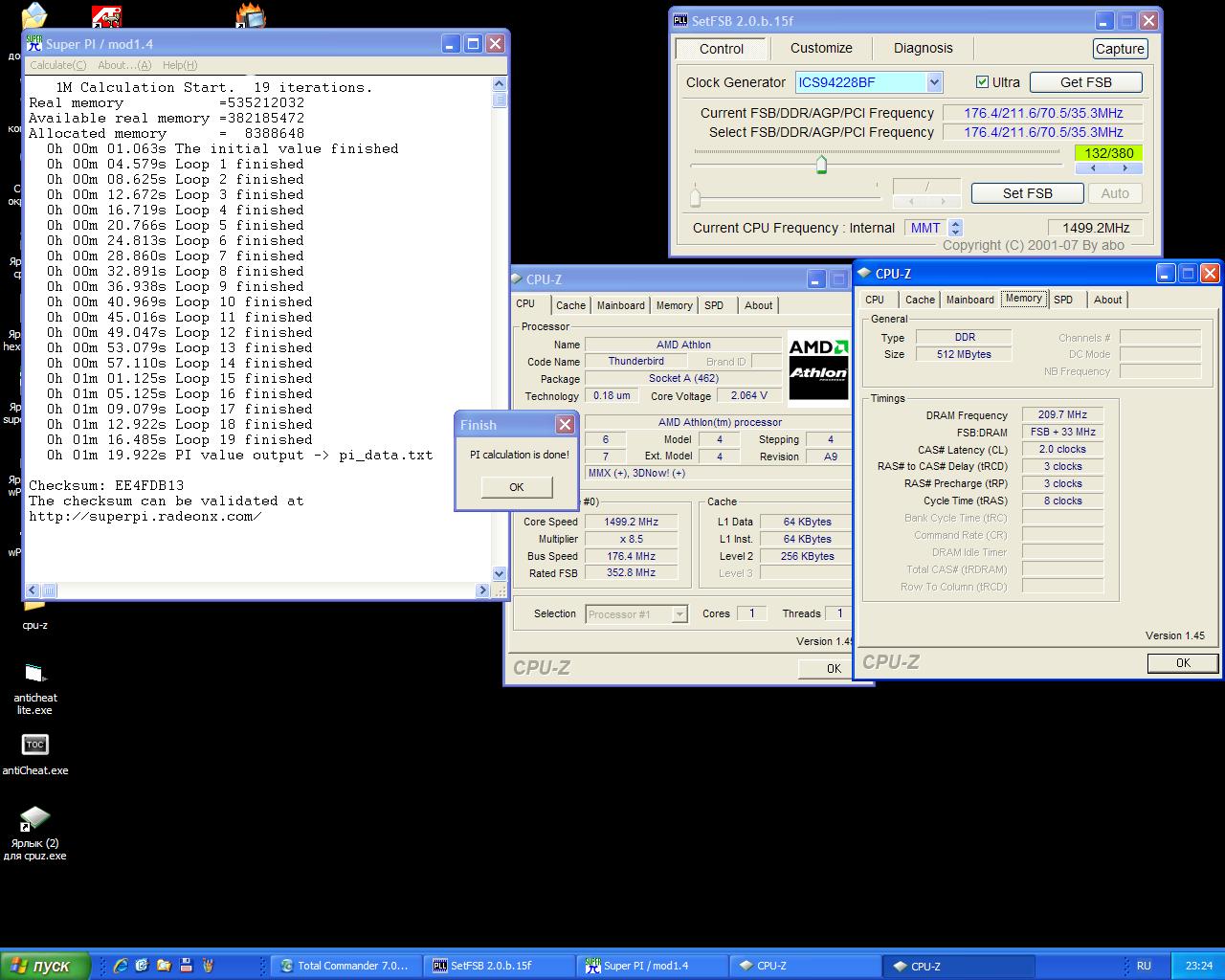The width and height of the screenshot is (1225, 980).
Task: Open Calculate menu in Super PI
Action: (x=57, y=65)
